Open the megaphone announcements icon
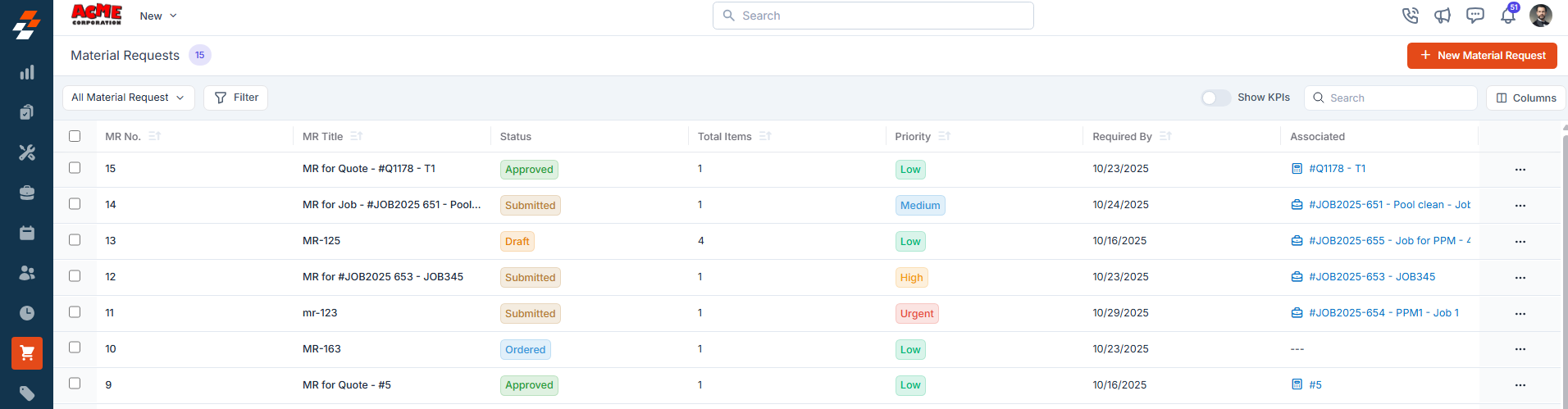This screenshot has height=409, width=1568. [1443, 16]
